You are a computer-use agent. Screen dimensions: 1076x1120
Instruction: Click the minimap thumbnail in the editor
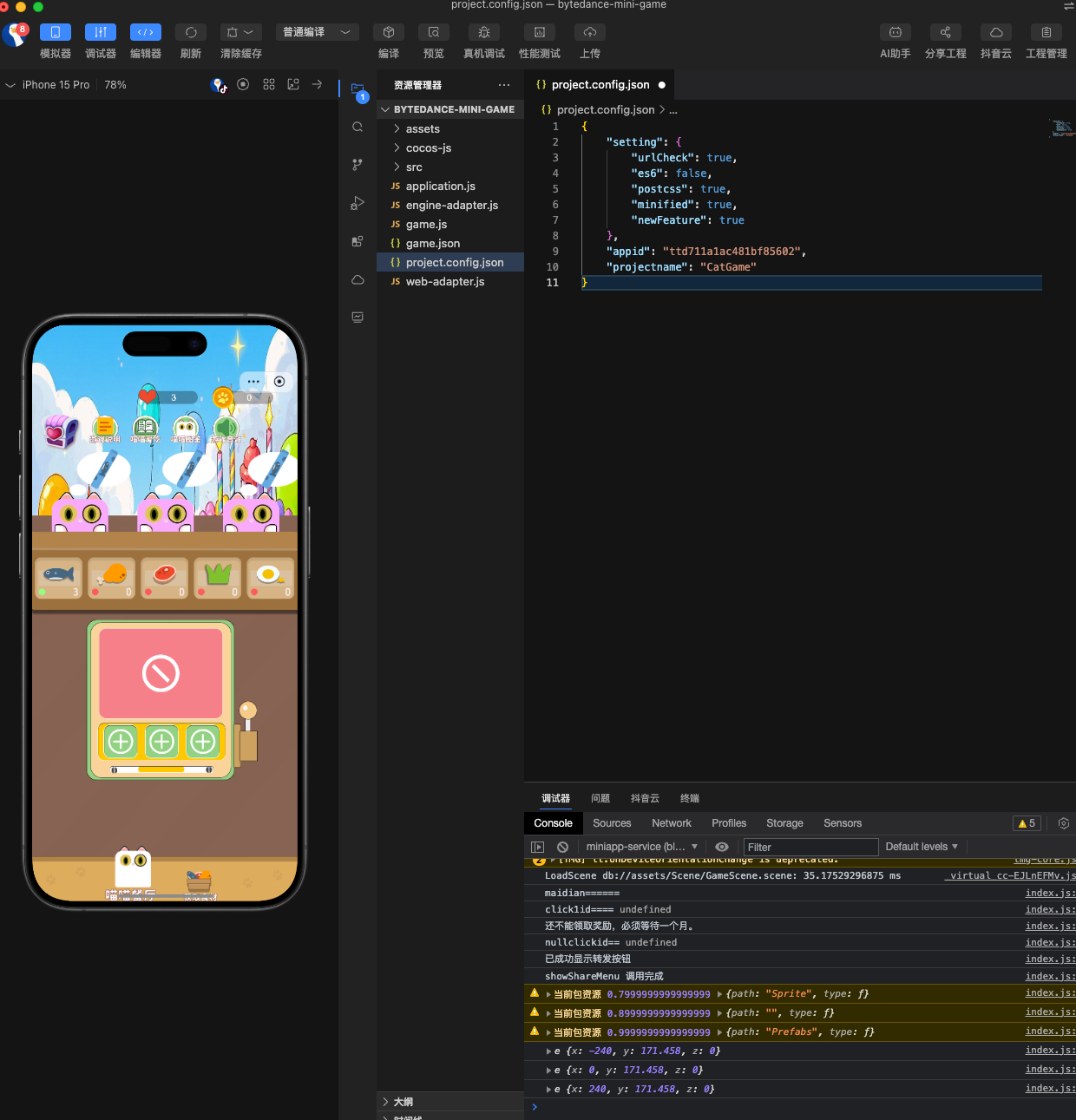1062,128
